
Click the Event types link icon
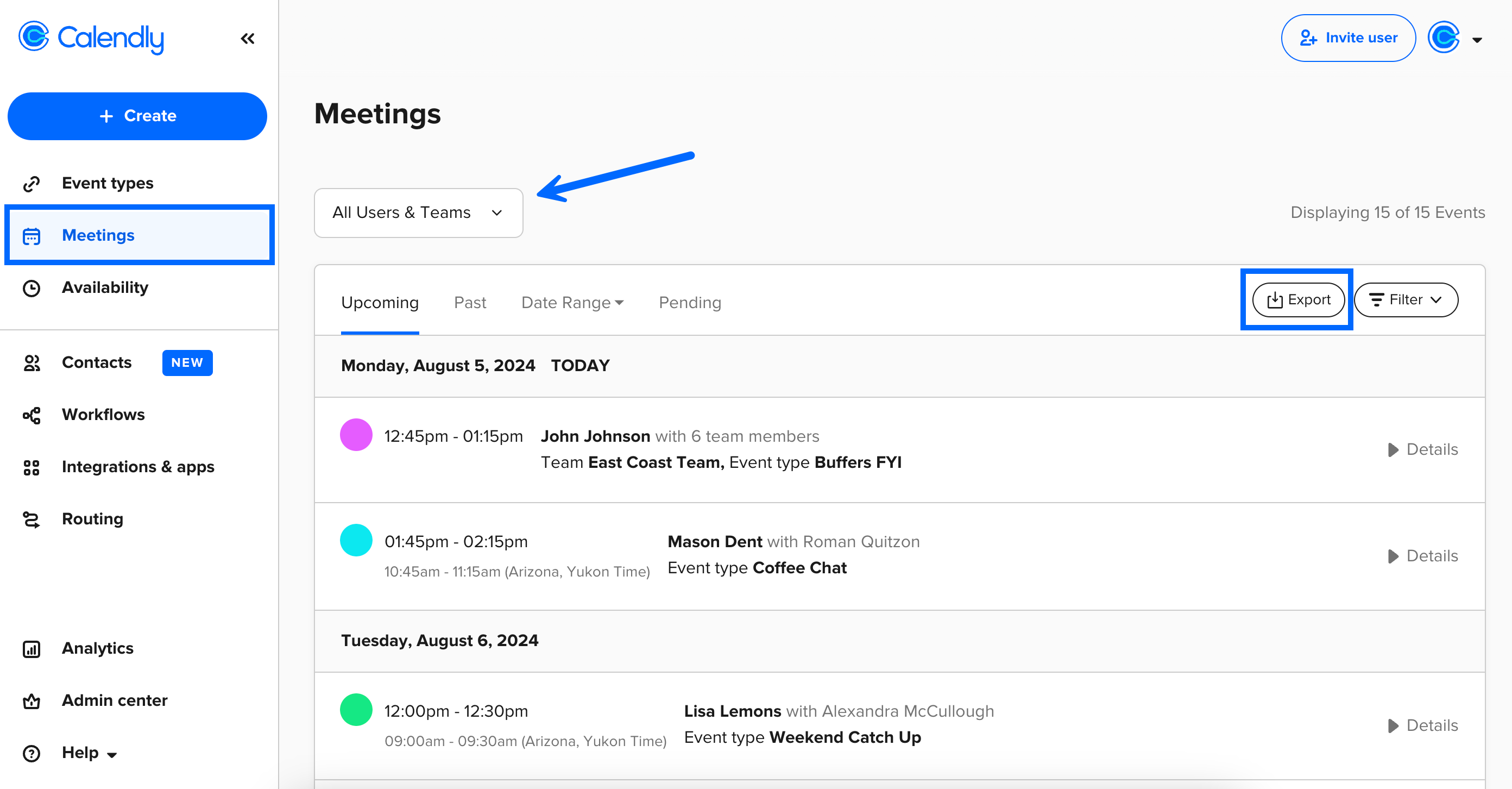click(31, 184)
